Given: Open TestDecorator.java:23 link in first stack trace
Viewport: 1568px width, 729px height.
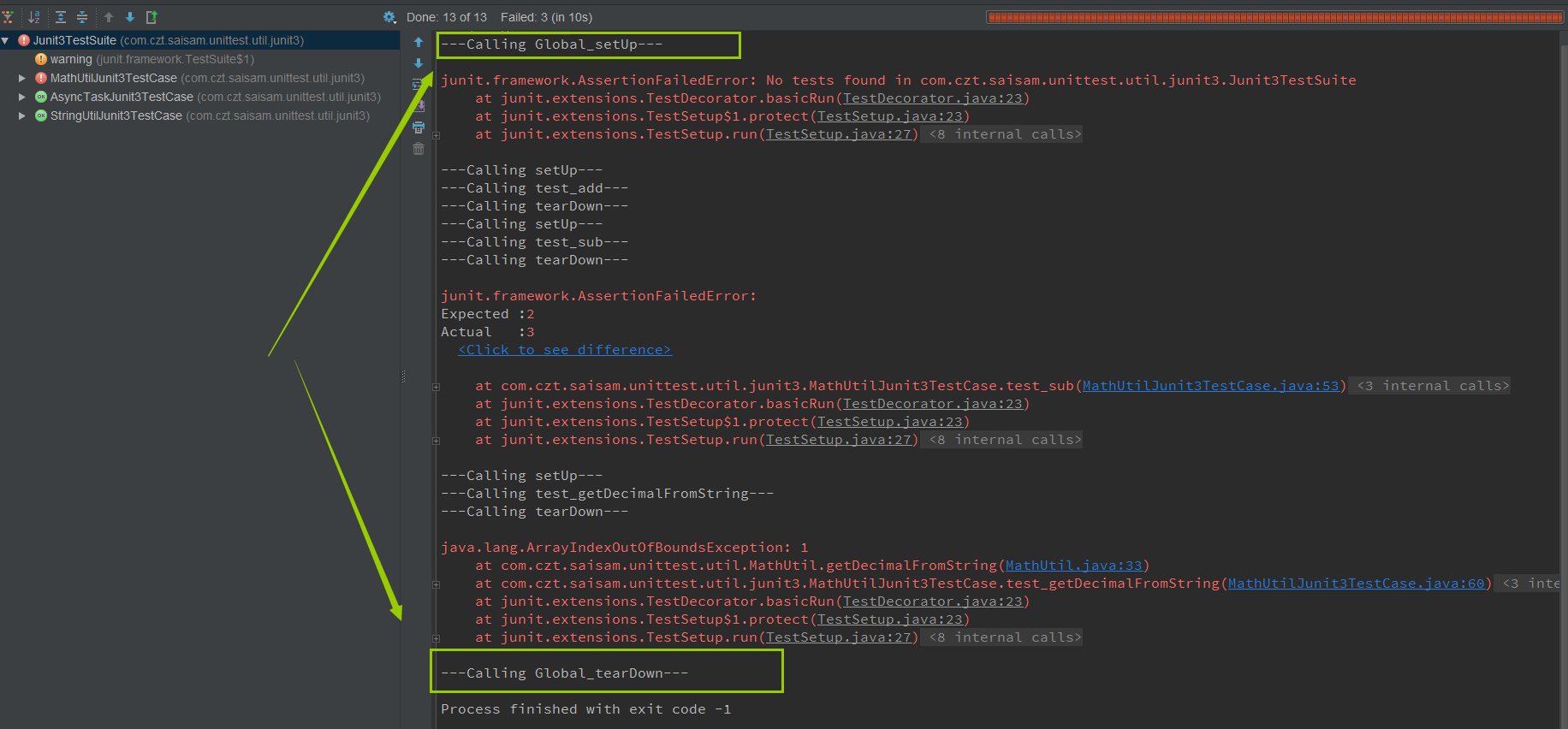Looking at the screenshot, I should [x=933, y=98].
